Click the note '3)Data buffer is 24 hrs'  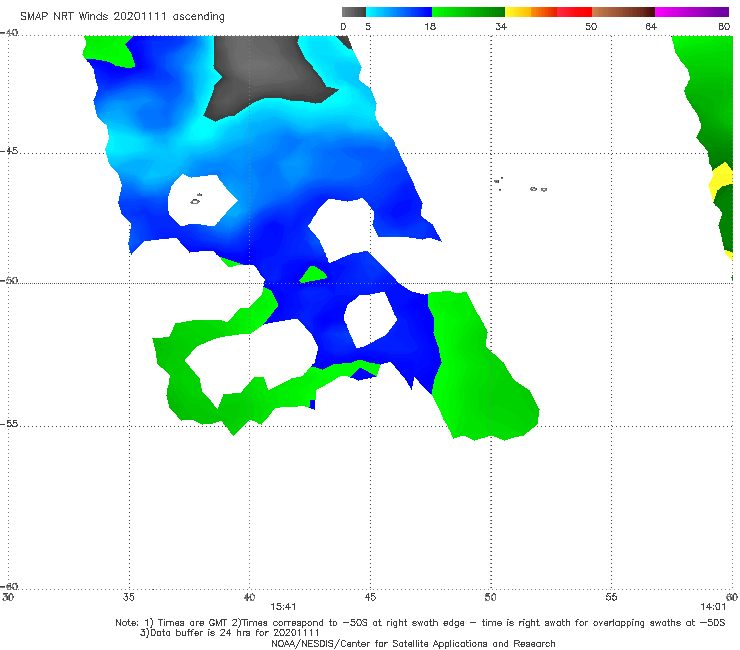coord(230,633)
